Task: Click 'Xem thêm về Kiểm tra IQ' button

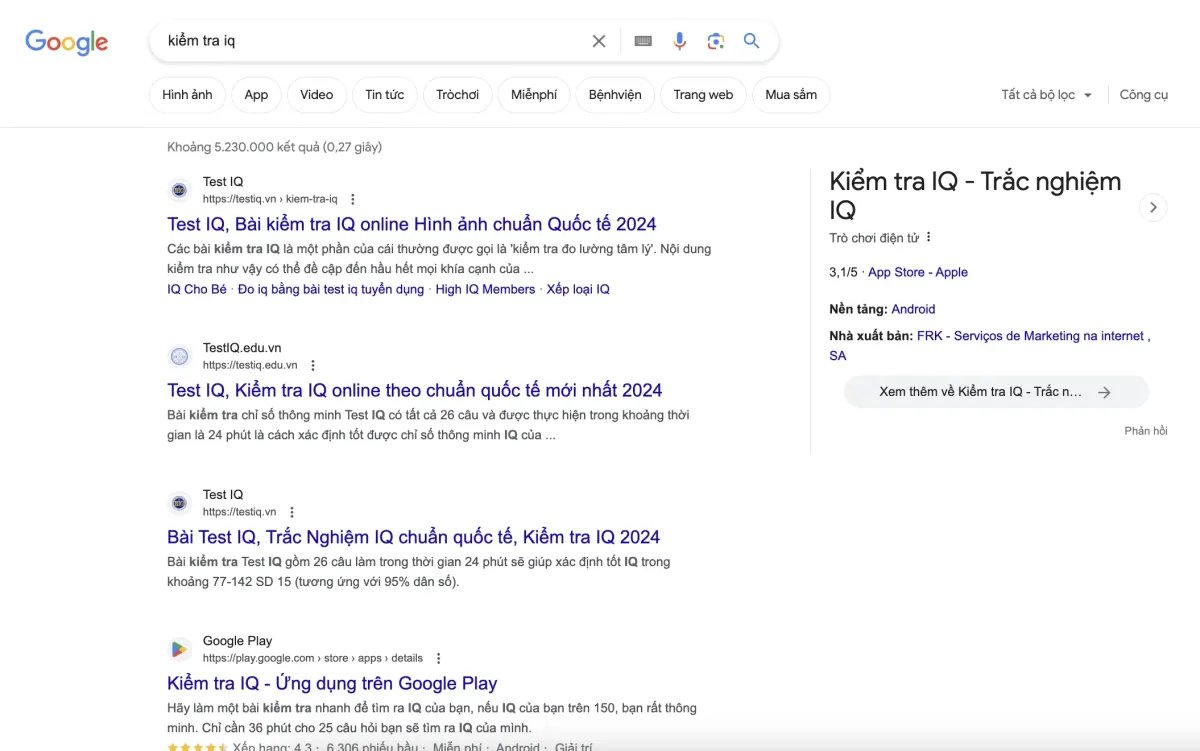Action: (x=996, y=392)
